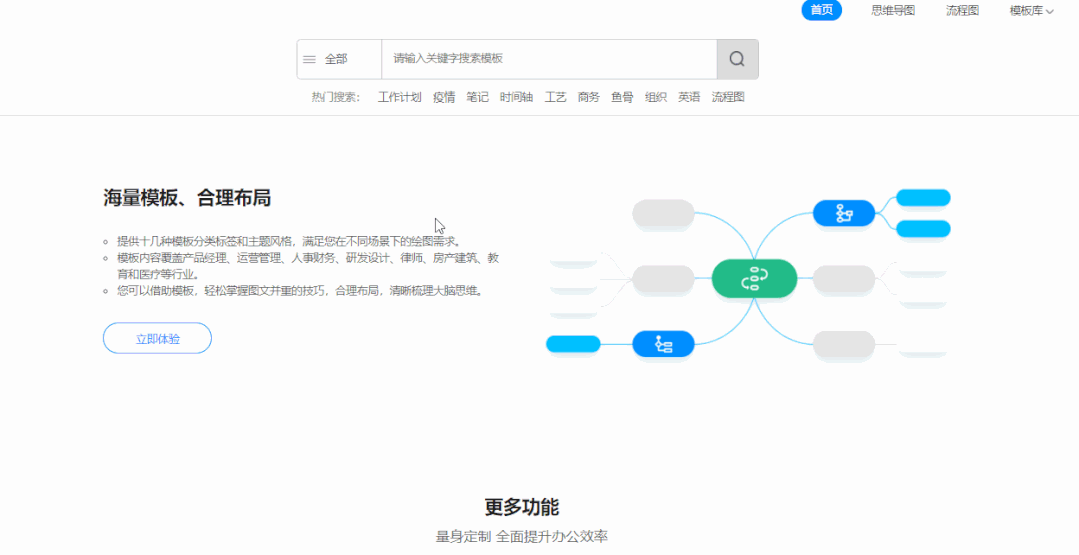This screenshot has width=1079, height=555.
Task: Choose hot search term 组织
Action: pos(656,97)
